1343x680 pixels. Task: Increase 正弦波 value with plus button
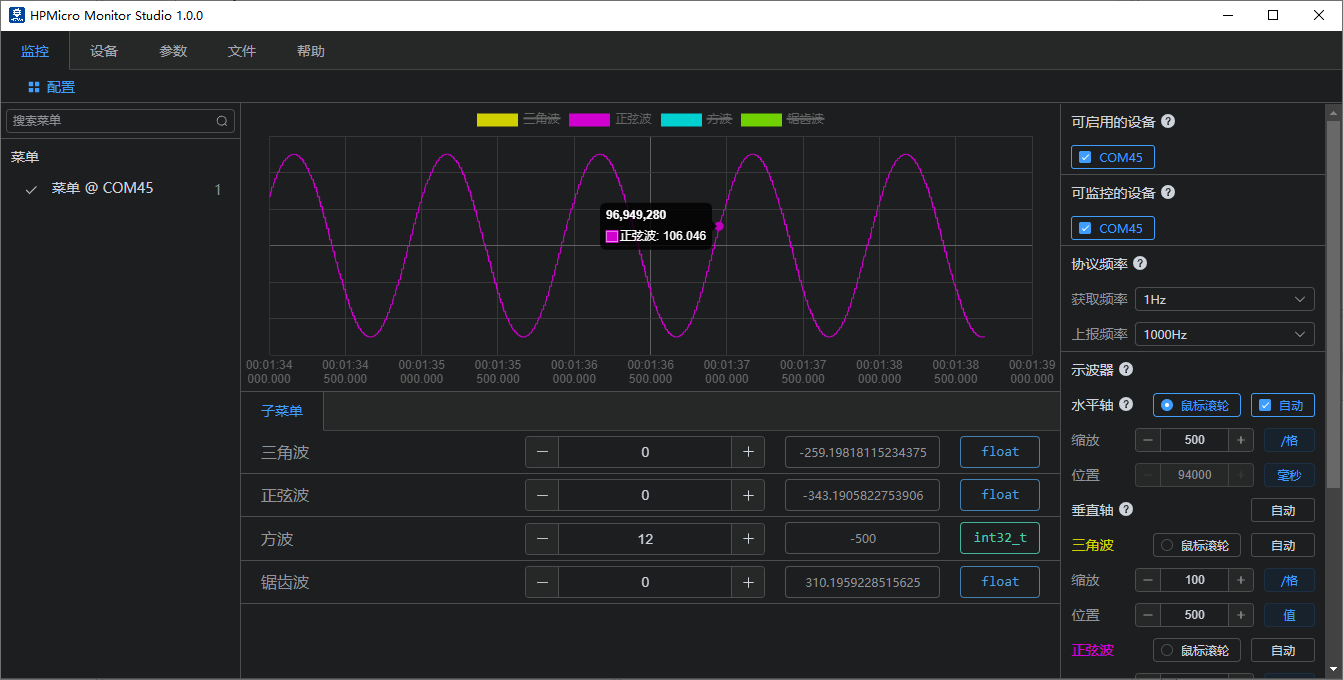coord(748,495)
